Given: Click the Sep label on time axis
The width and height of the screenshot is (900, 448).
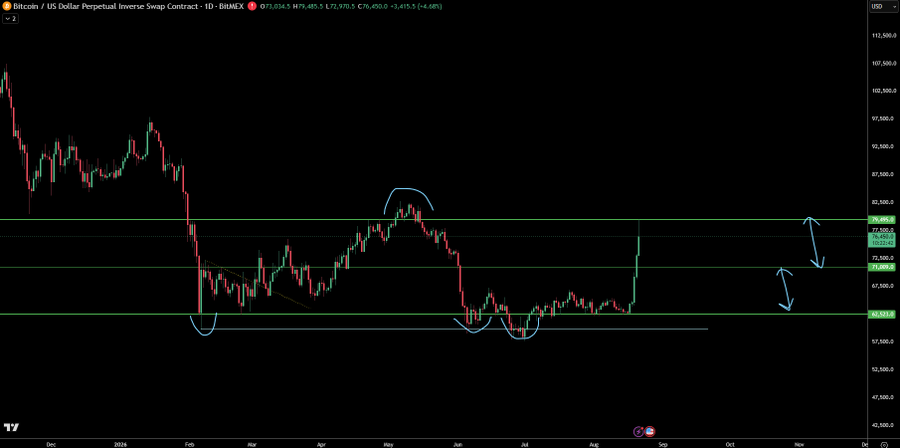Looking at the screenshot, I should [x=663, y=444].
